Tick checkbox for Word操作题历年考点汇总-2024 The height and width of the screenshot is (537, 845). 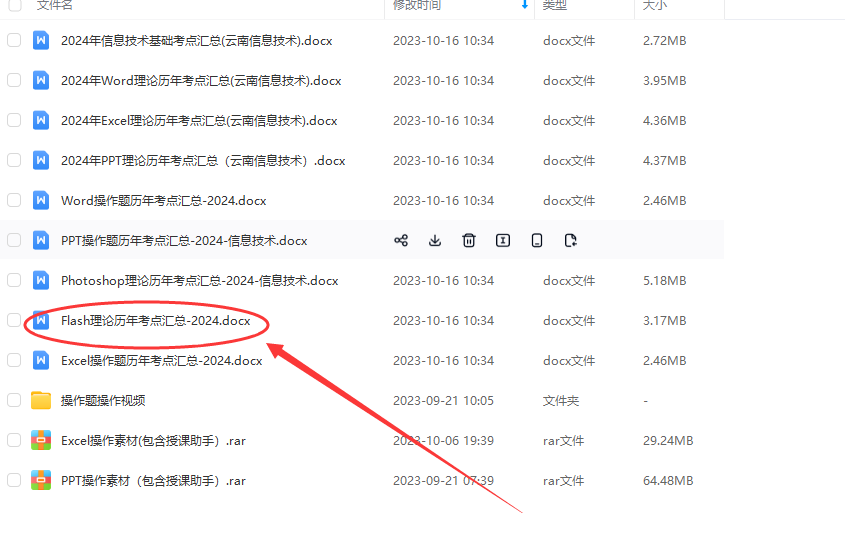tap(14, 201)
